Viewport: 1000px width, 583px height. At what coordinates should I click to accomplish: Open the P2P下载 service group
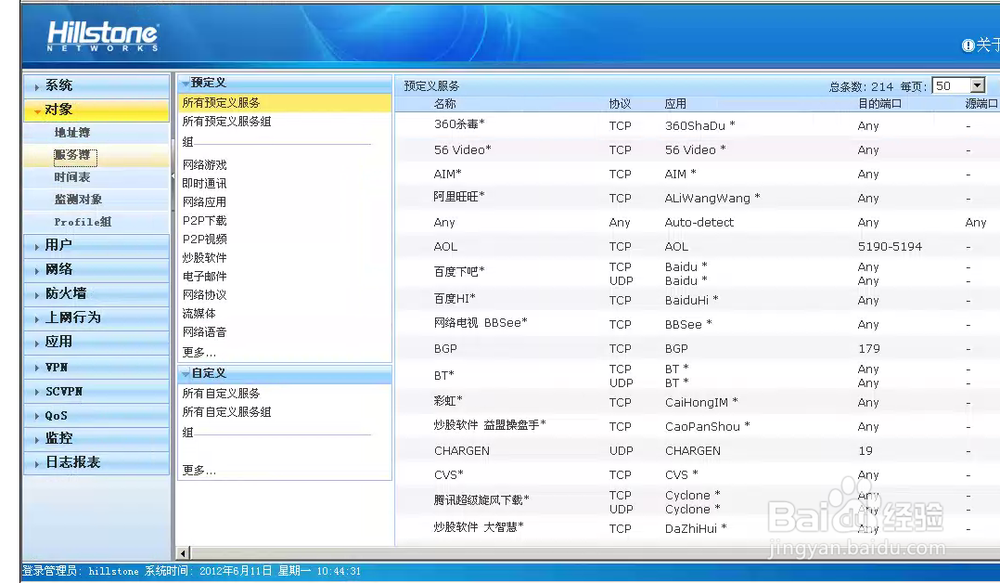pyautogui.click(x=205, y=221)
